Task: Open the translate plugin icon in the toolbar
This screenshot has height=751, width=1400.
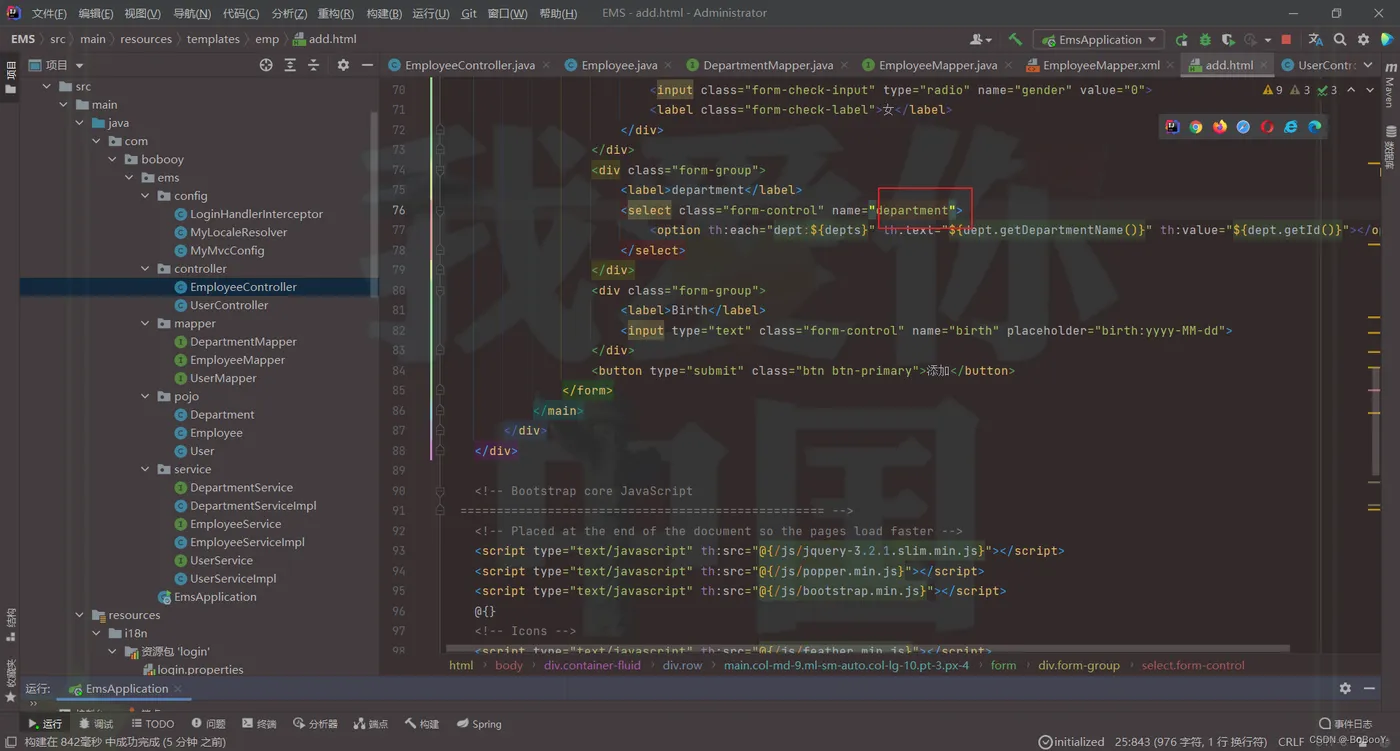Action: [x=1315, y=40]
